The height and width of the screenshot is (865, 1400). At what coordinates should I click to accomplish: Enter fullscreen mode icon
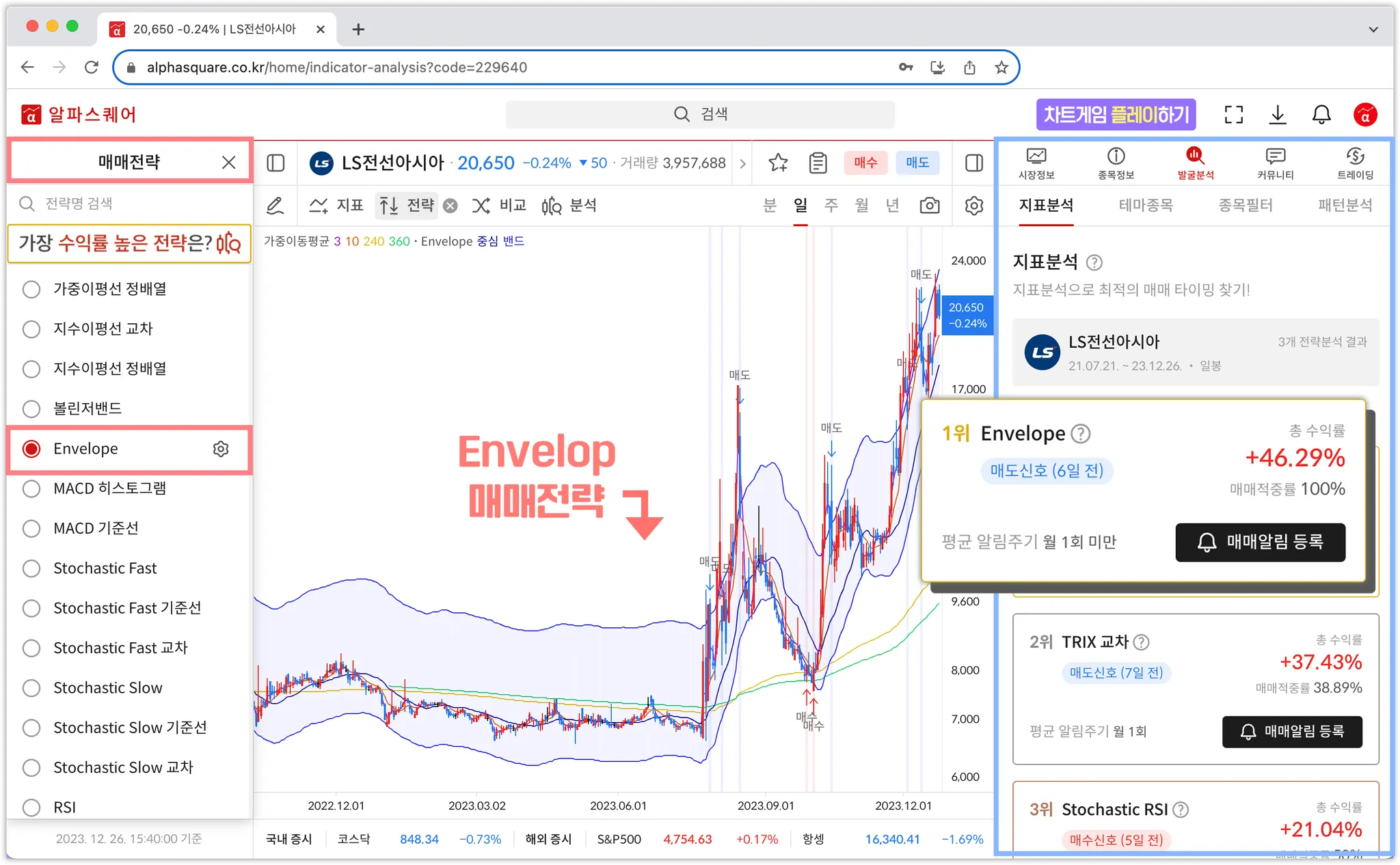point(1233,115)
